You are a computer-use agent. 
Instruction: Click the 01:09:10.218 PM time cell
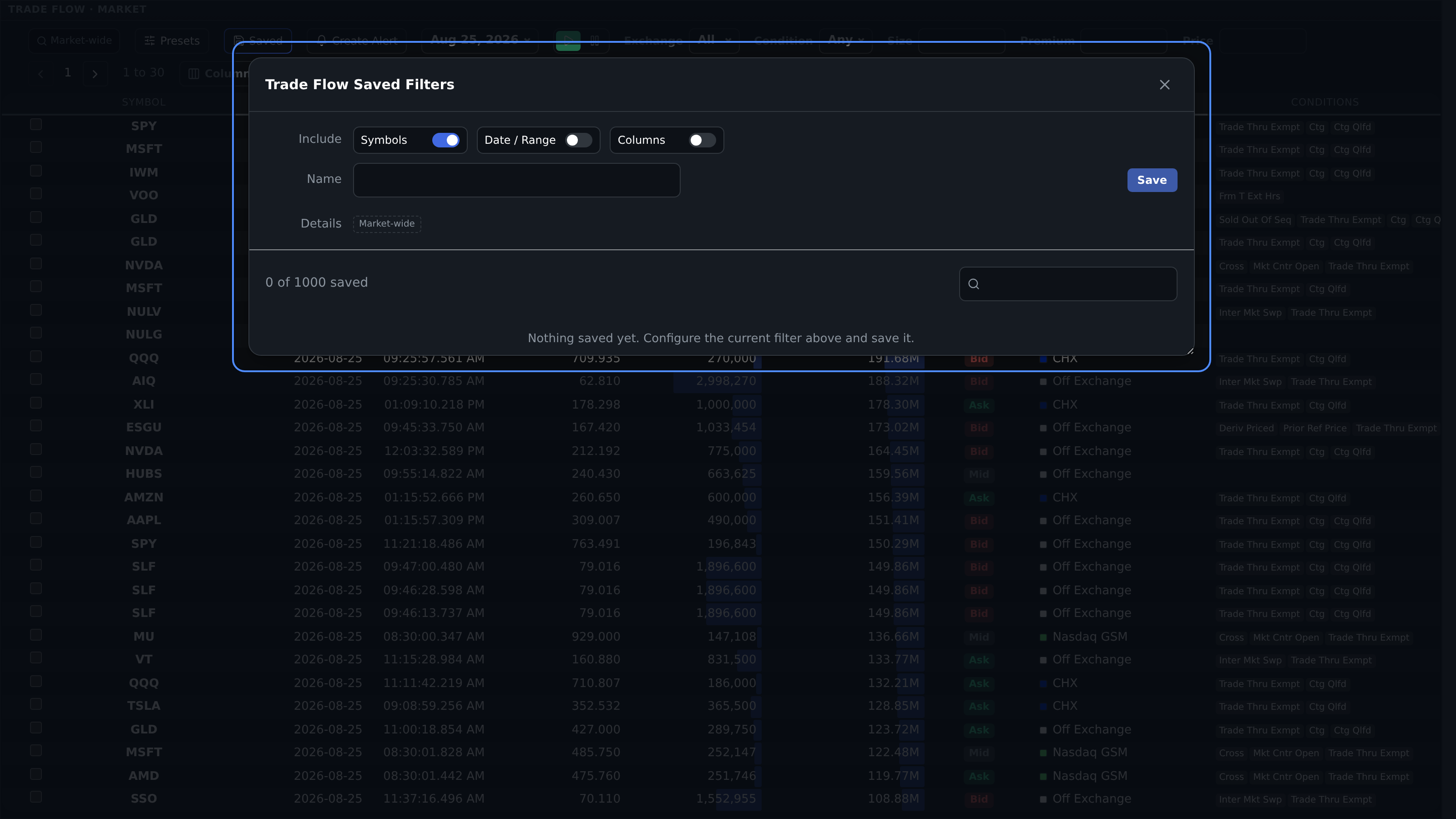(434, 404)
